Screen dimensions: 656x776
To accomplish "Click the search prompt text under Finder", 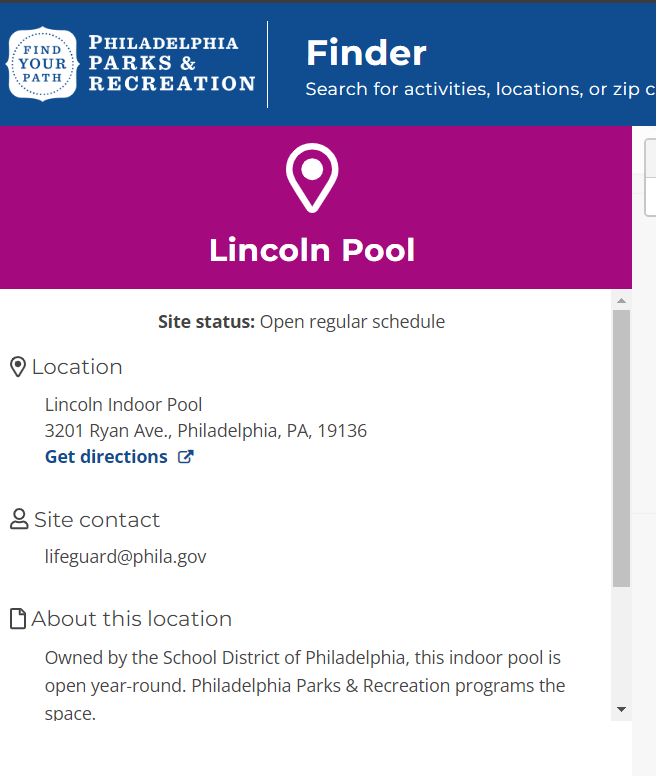I will pyautogui.click(x=480, y=89).
